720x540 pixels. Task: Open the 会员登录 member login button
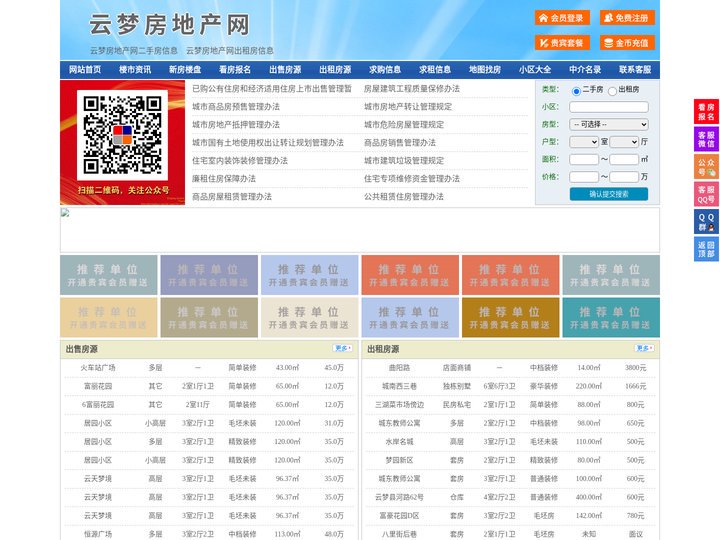562,18
